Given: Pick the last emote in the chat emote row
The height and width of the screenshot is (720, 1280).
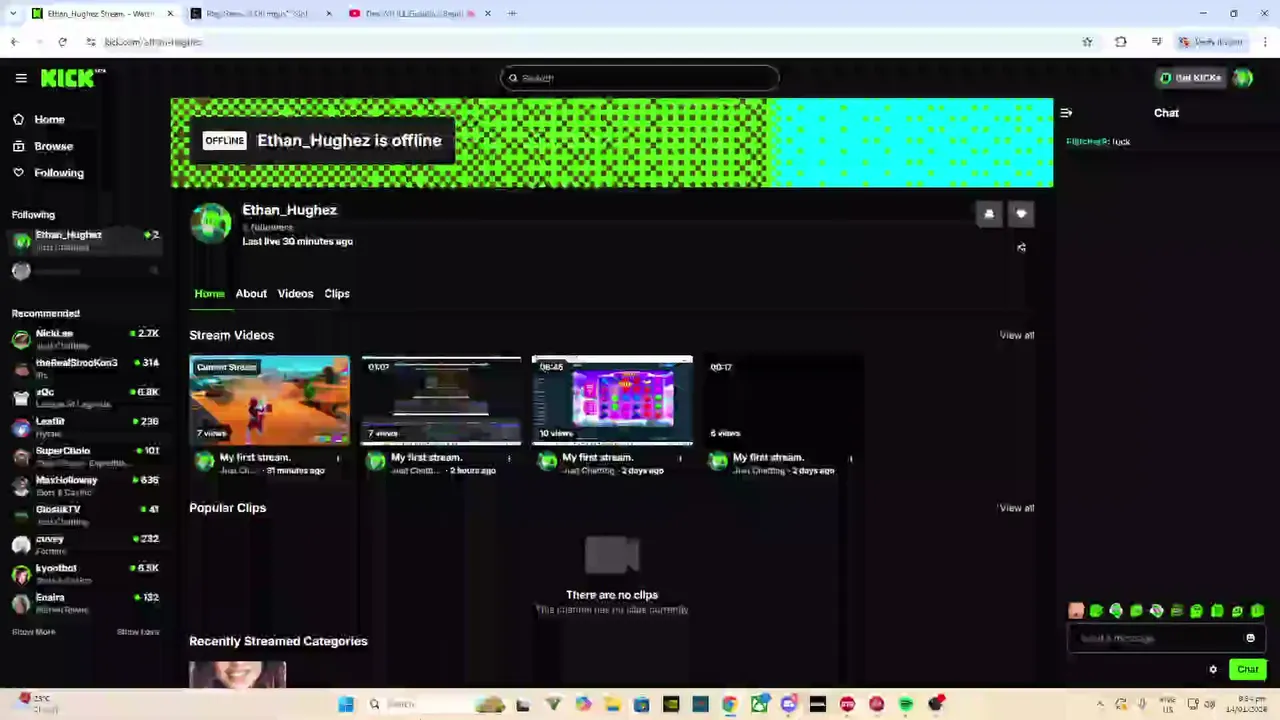Looking at the screenshot, I should tap(1257, 610).
